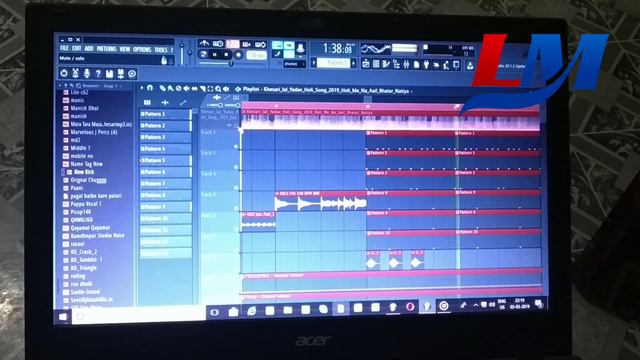This screenshot has height=360, width=640.
Task: Click the floppy disk save icon
Action: tap(109, 74)
